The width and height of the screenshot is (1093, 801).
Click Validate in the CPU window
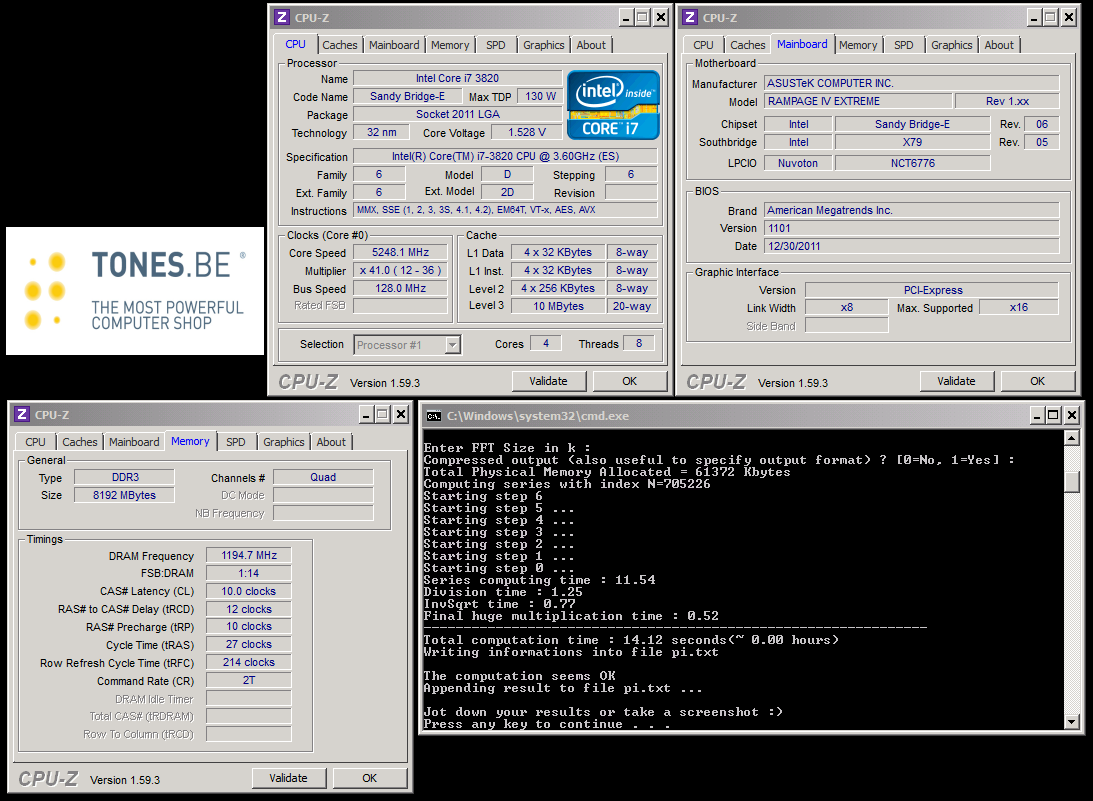coord(548,381)
